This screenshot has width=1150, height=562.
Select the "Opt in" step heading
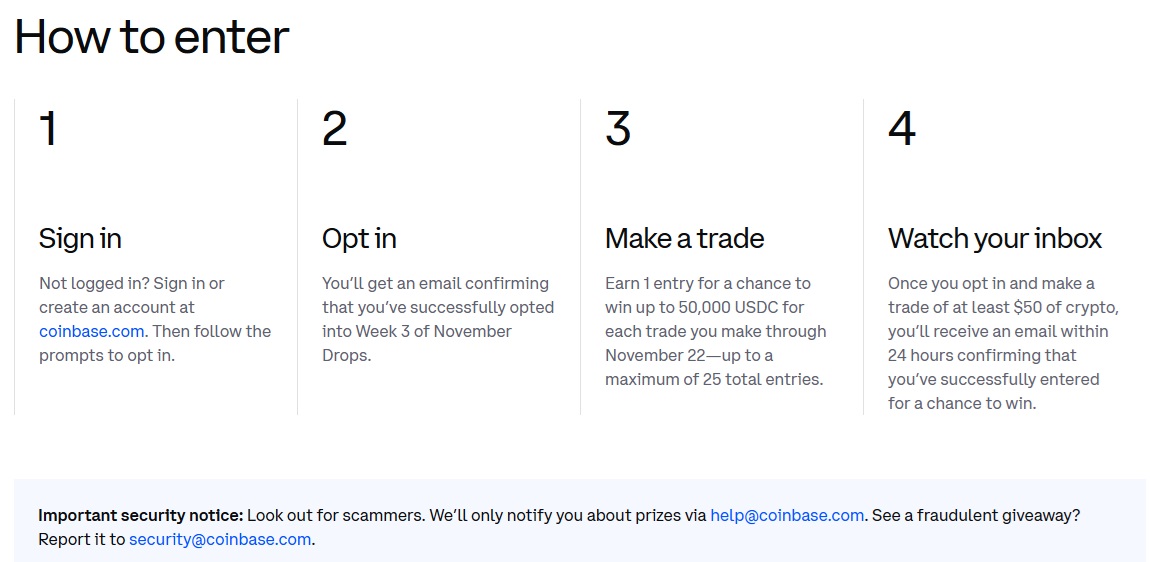pos(359,239)
